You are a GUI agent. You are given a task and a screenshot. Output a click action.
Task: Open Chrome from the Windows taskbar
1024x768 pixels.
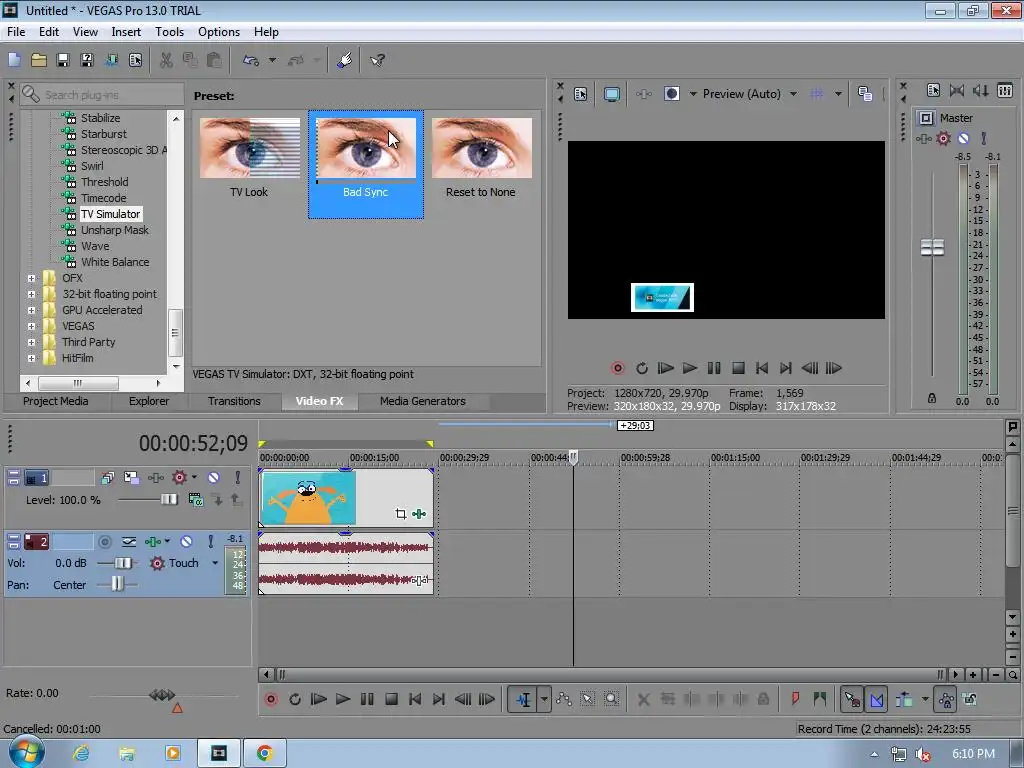[264, 753]
